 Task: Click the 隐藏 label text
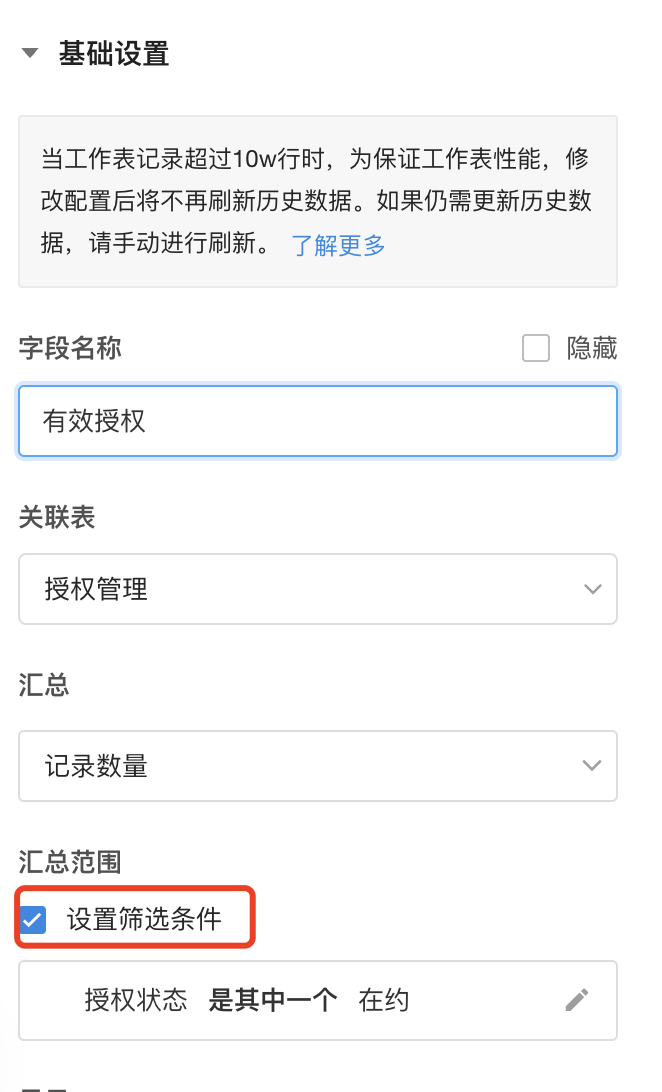[x=592, y=348]
